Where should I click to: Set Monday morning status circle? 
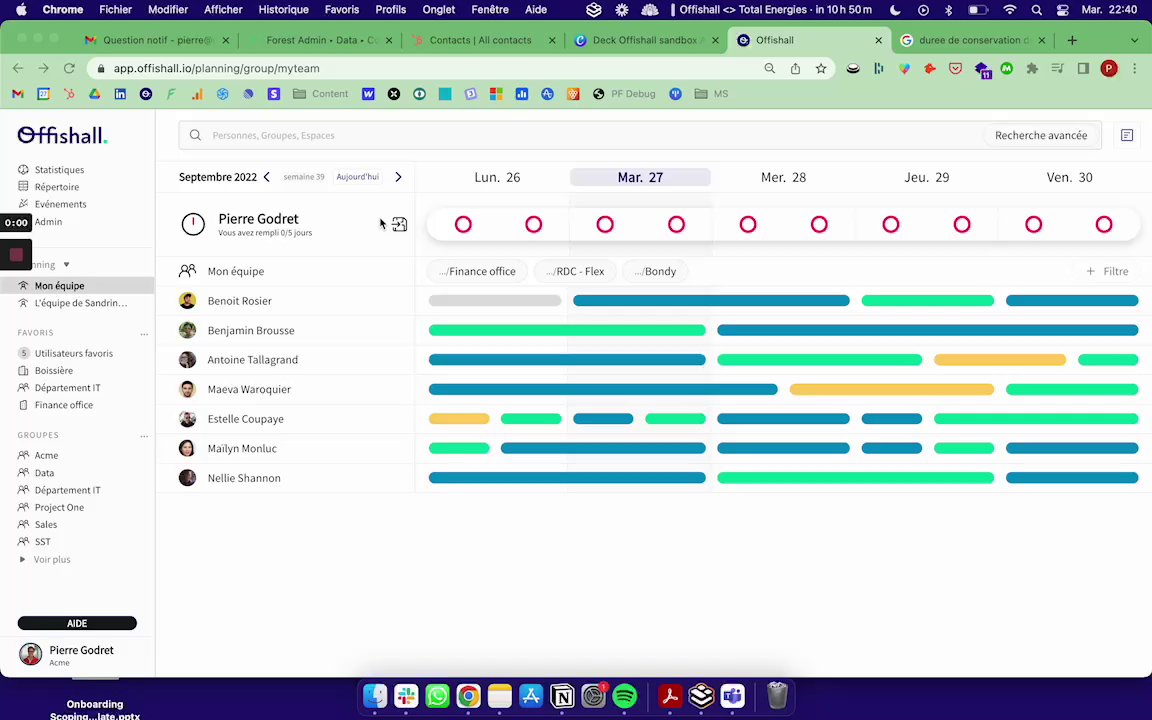pyautogui.click(x=463, y=225)
